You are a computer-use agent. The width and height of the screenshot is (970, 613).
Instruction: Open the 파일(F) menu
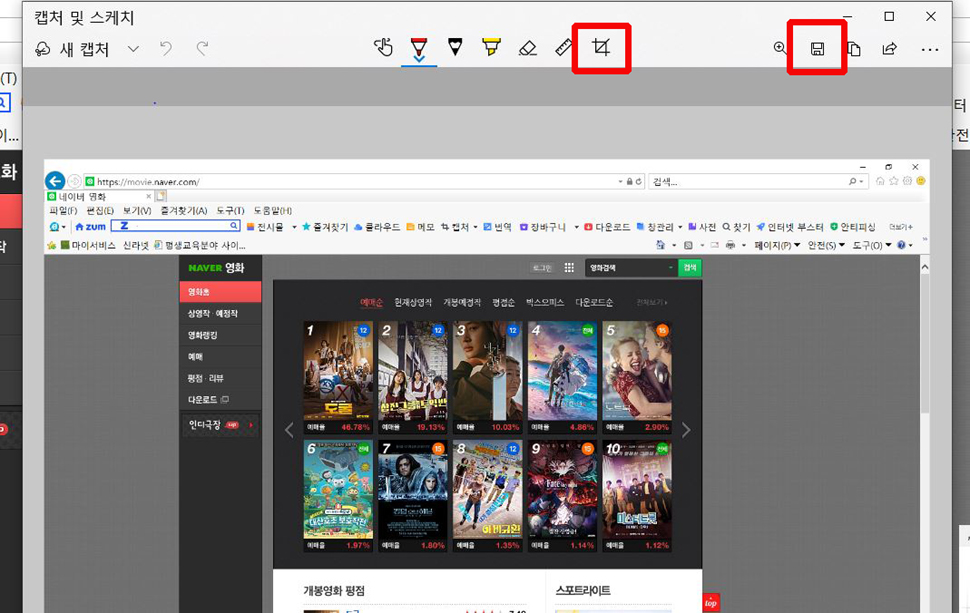coord(63,211)
